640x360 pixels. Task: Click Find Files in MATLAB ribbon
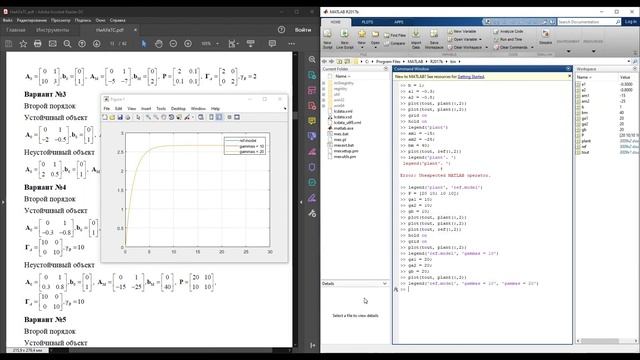coord(395,36)
